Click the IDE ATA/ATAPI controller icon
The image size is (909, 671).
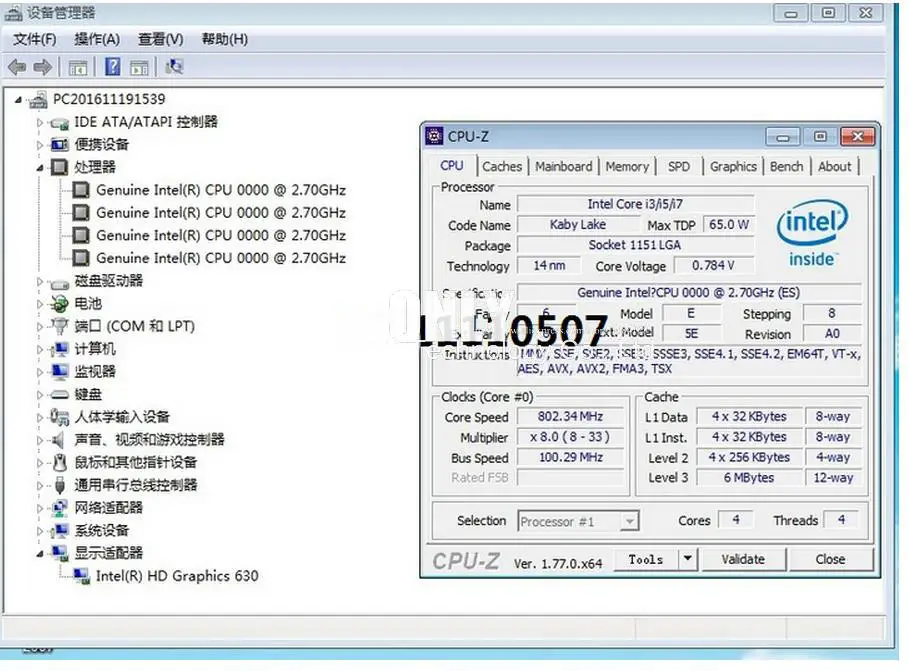(x=60, y=122)
